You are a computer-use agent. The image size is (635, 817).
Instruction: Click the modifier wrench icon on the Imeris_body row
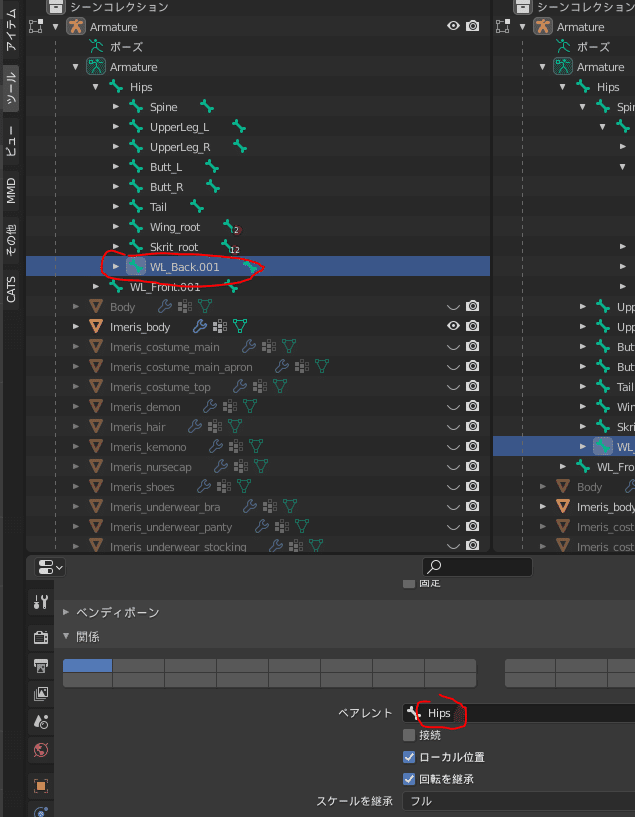(200, 327)
